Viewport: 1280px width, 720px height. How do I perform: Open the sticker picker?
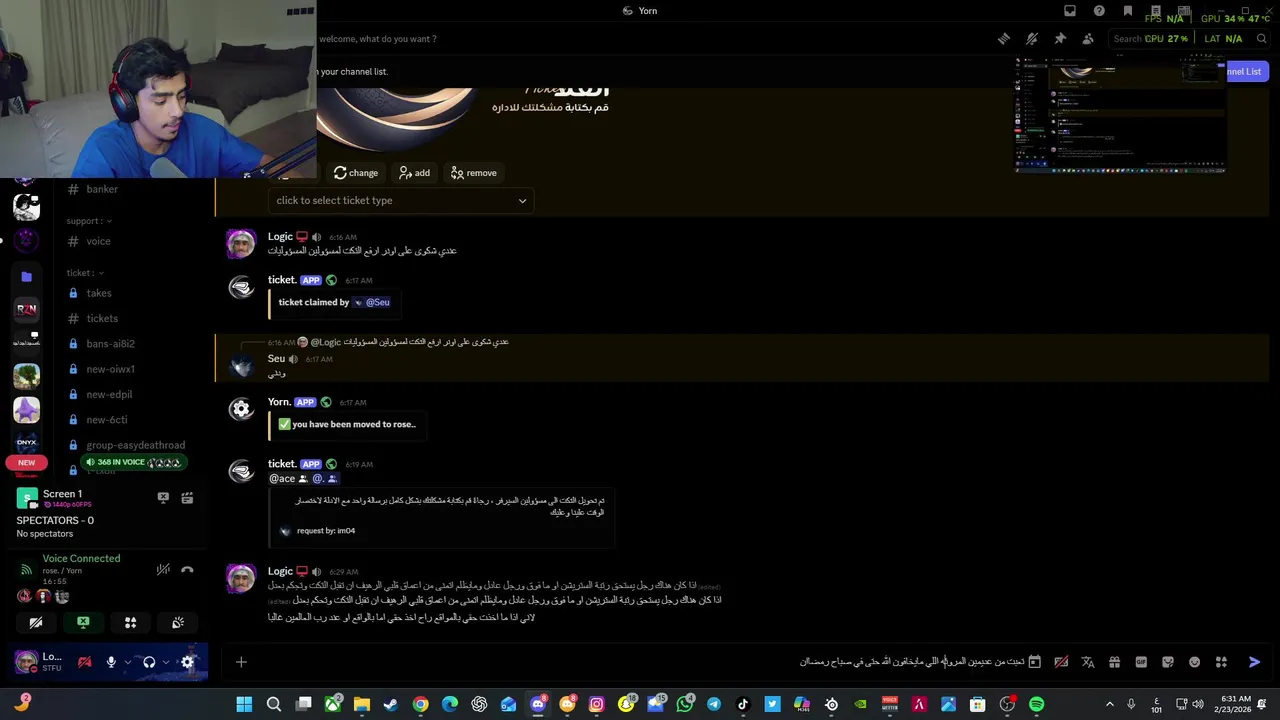pyautogui.click(x=1167, y=662)
